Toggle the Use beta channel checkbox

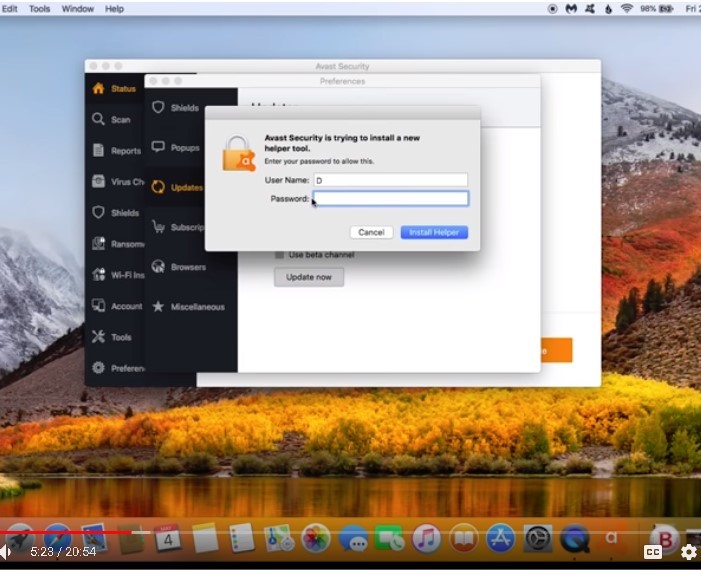(x=279, y=255)
